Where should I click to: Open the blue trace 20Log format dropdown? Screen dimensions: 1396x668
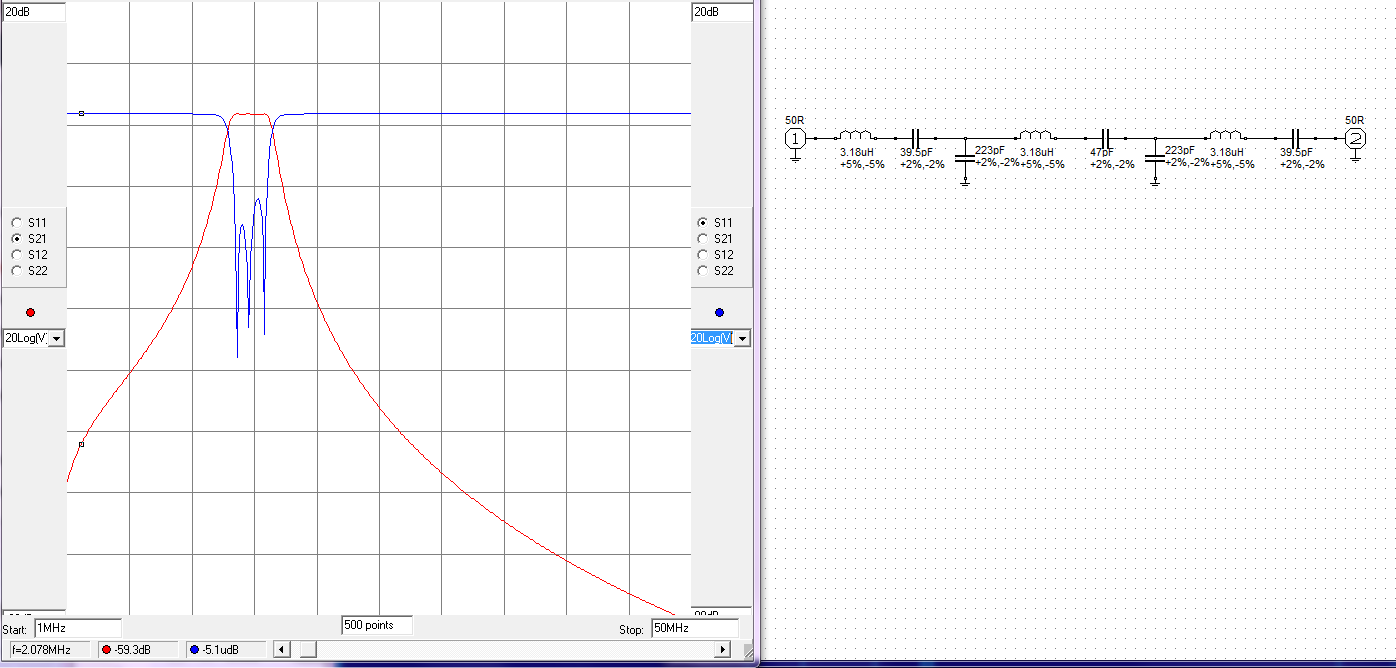[x=742, y=338]
